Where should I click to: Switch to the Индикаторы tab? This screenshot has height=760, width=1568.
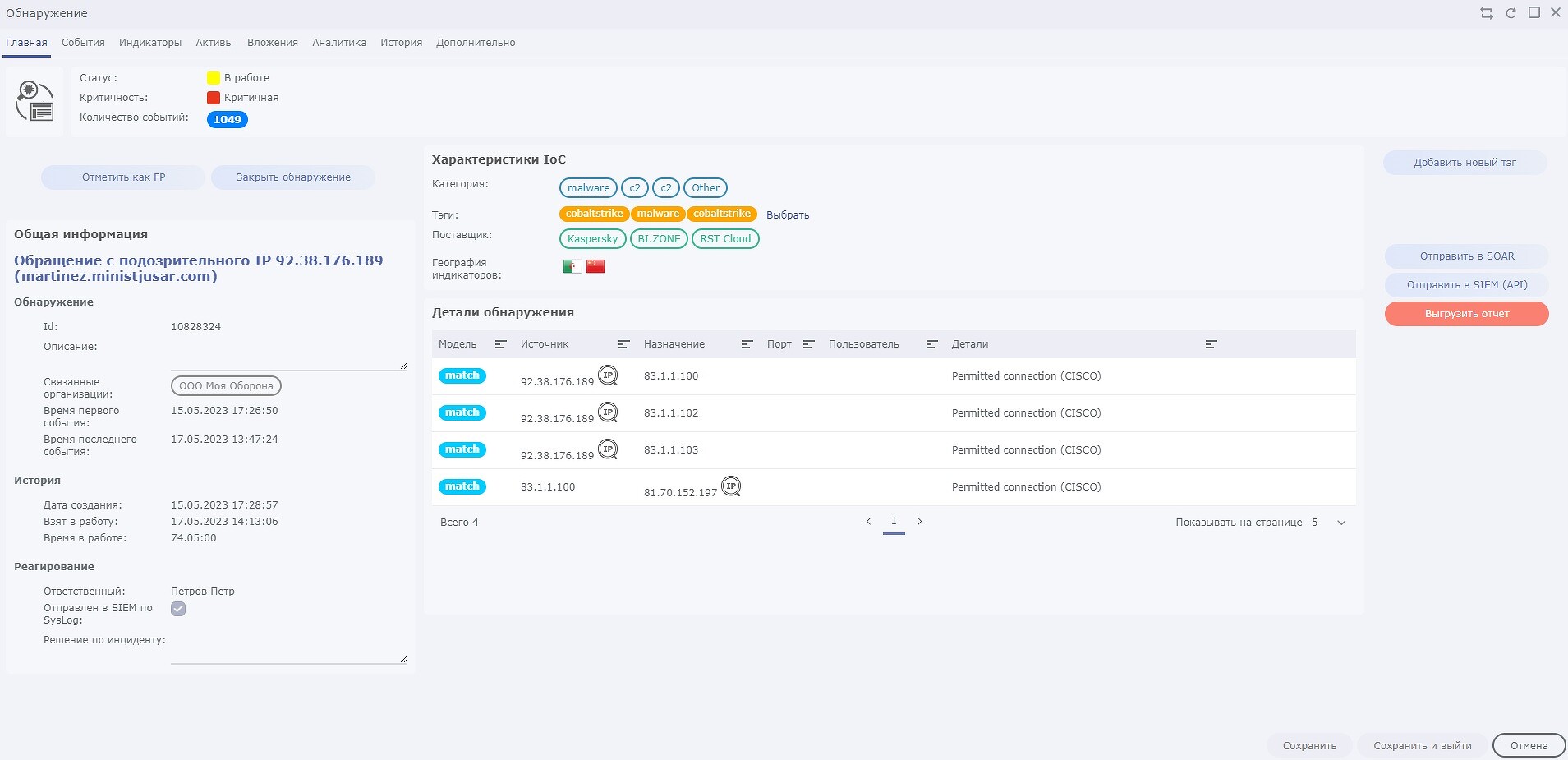pos(150,43)
